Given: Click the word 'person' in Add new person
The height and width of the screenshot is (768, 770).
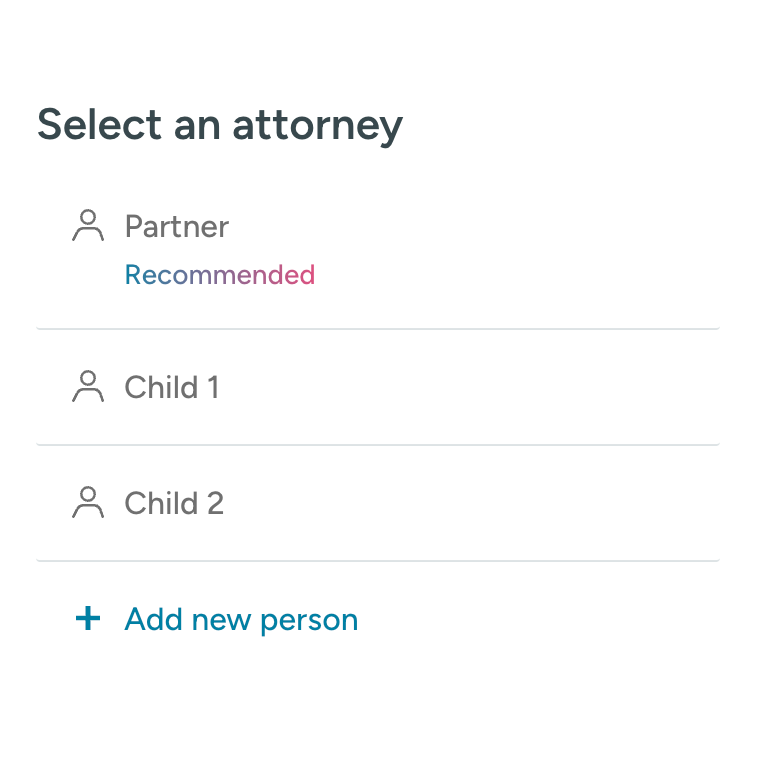Looking at the screenshot, I should (309, 622).
